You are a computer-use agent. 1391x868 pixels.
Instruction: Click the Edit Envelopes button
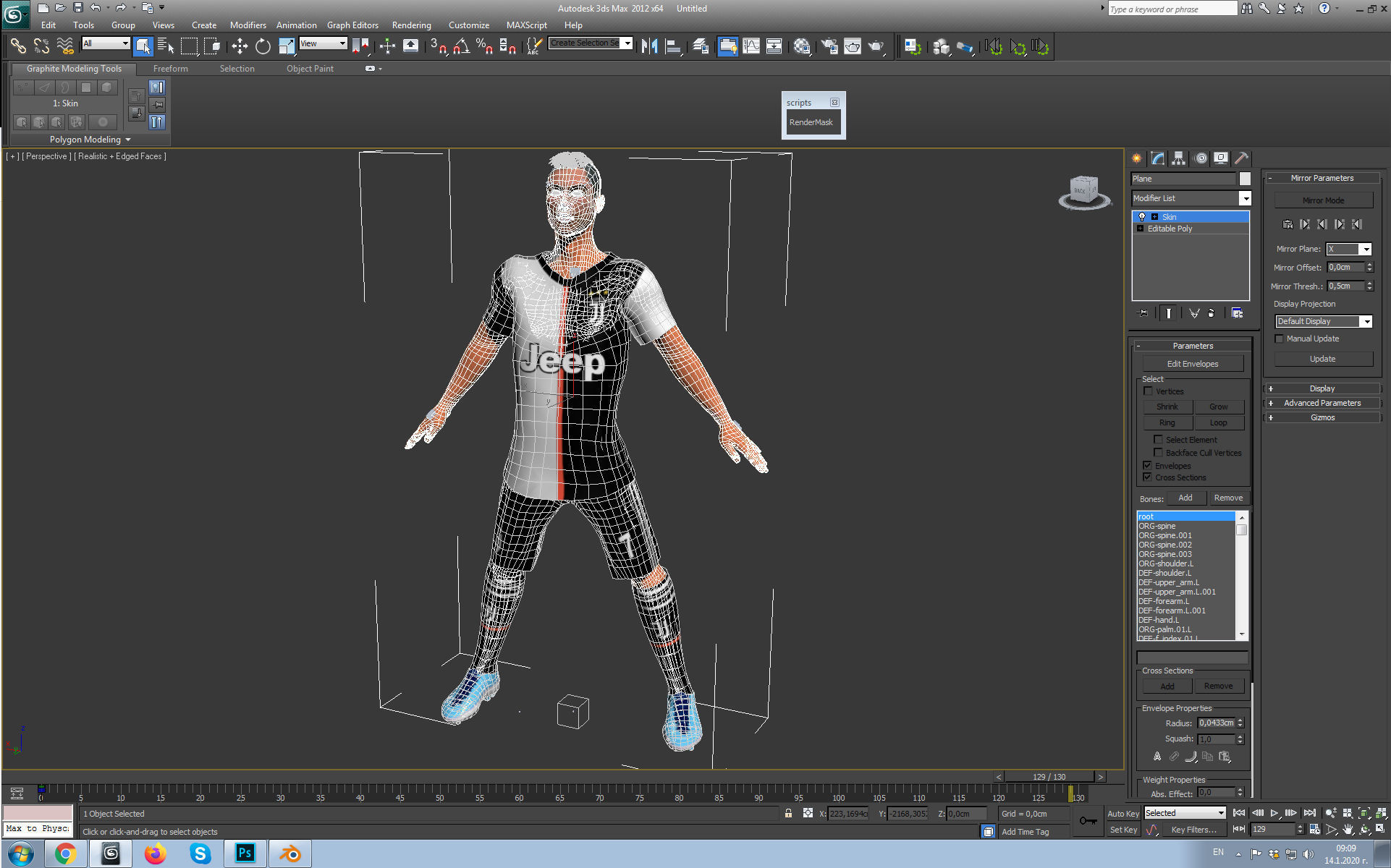coord(1193,364)
